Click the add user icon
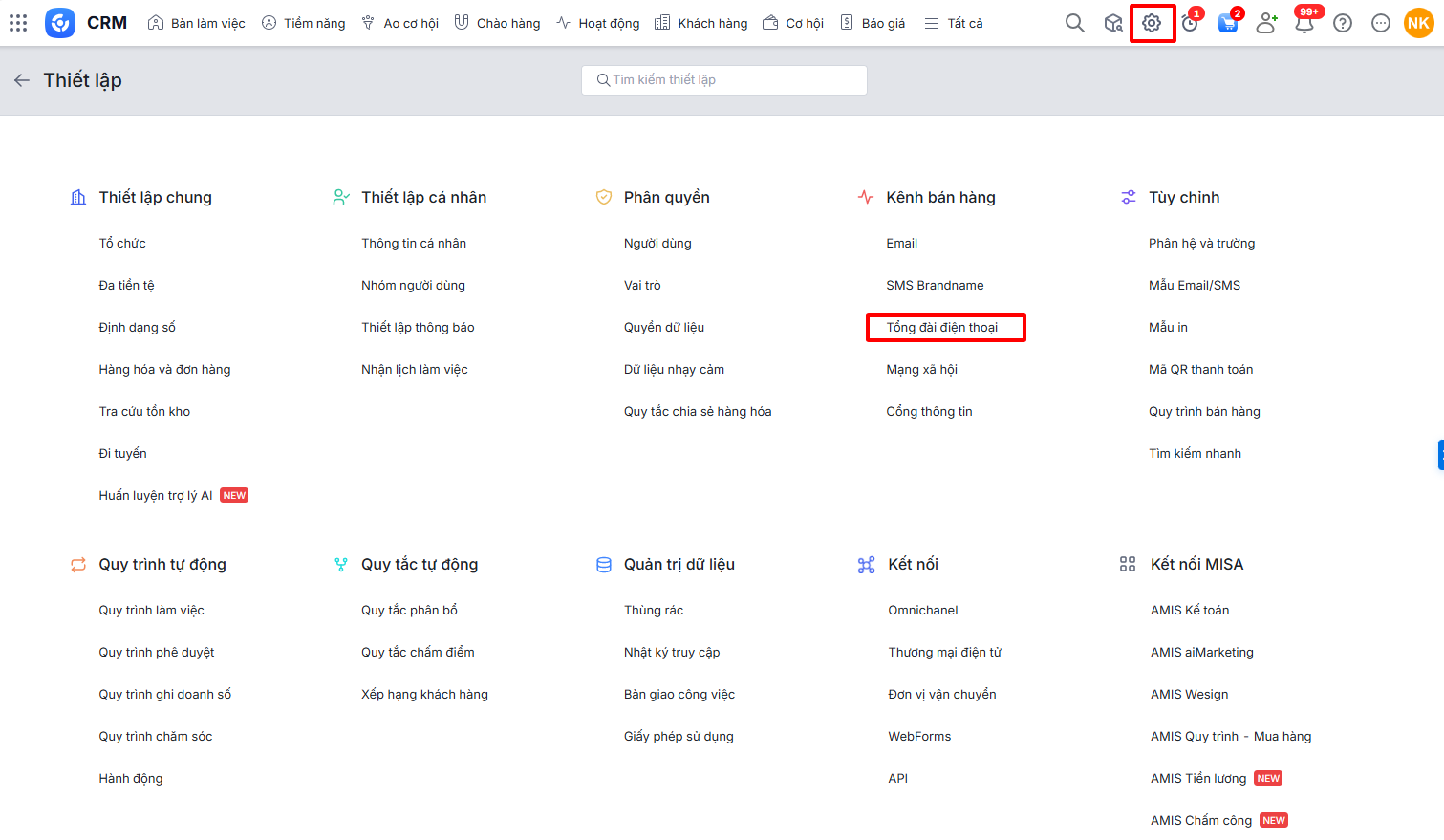 click(x=1266, y=23)
